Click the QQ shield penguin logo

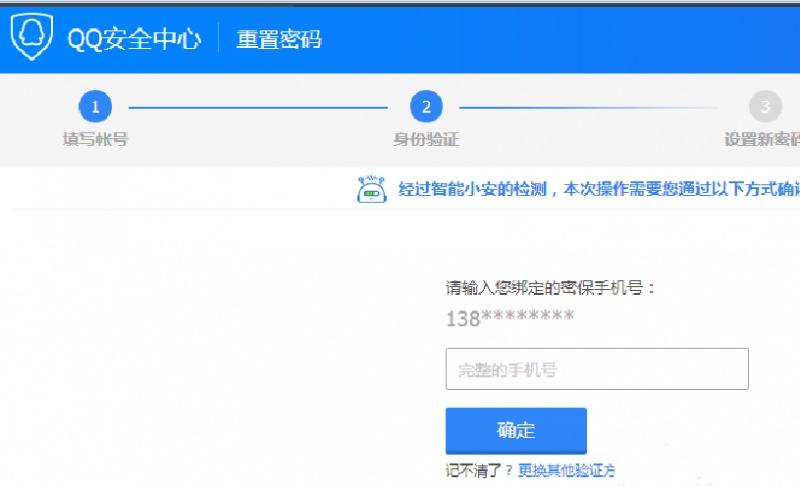pyautogui.click(x=32, y=37)
